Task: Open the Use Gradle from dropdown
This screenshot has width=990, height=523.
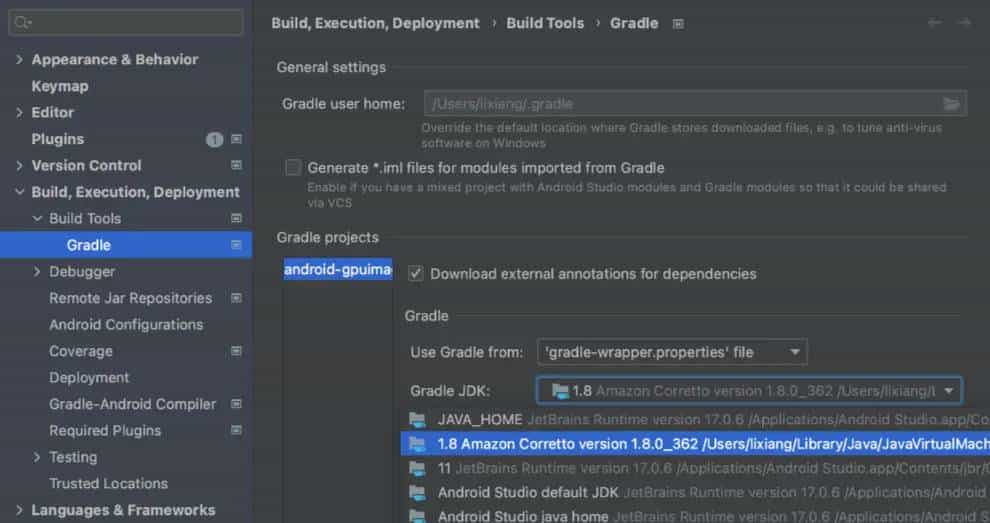Action: pyautogui.click(x=672, y=352)
